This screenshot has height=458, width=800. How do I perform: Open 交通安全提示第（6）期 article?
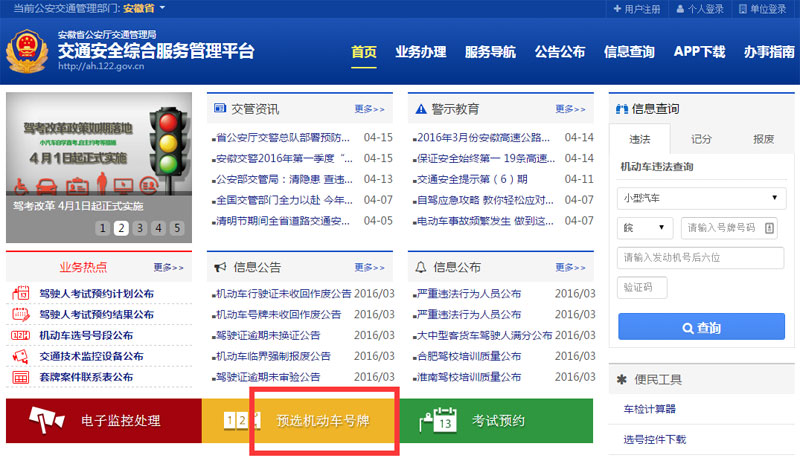472,180
